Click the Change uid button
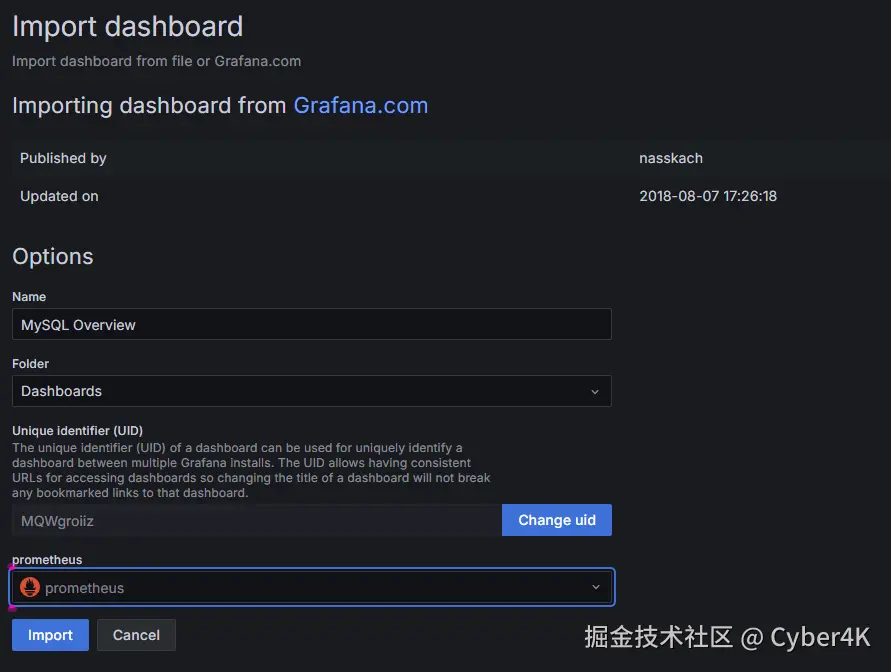Screen dimensions: 891x672 (556, 520)
